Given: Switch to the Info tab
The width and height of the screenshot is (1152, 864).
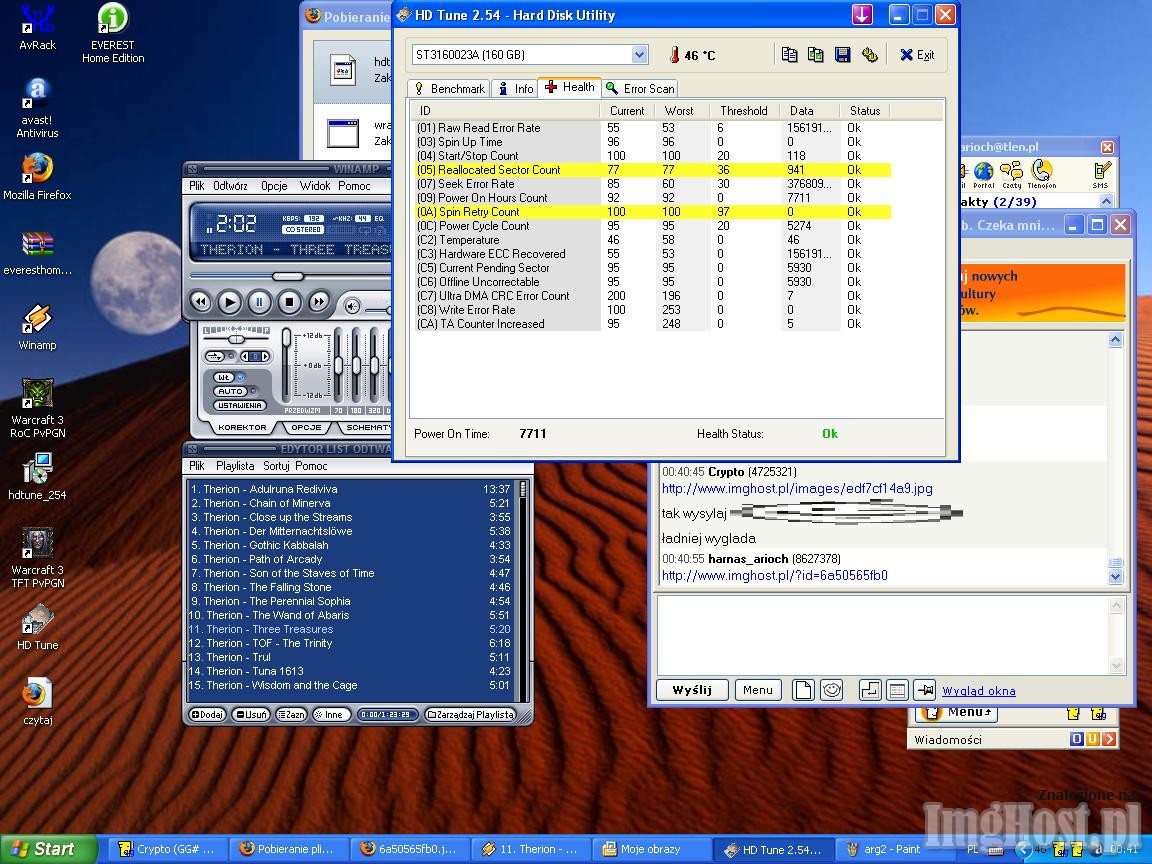Looking at the screenshot, I should coord(515,88).
